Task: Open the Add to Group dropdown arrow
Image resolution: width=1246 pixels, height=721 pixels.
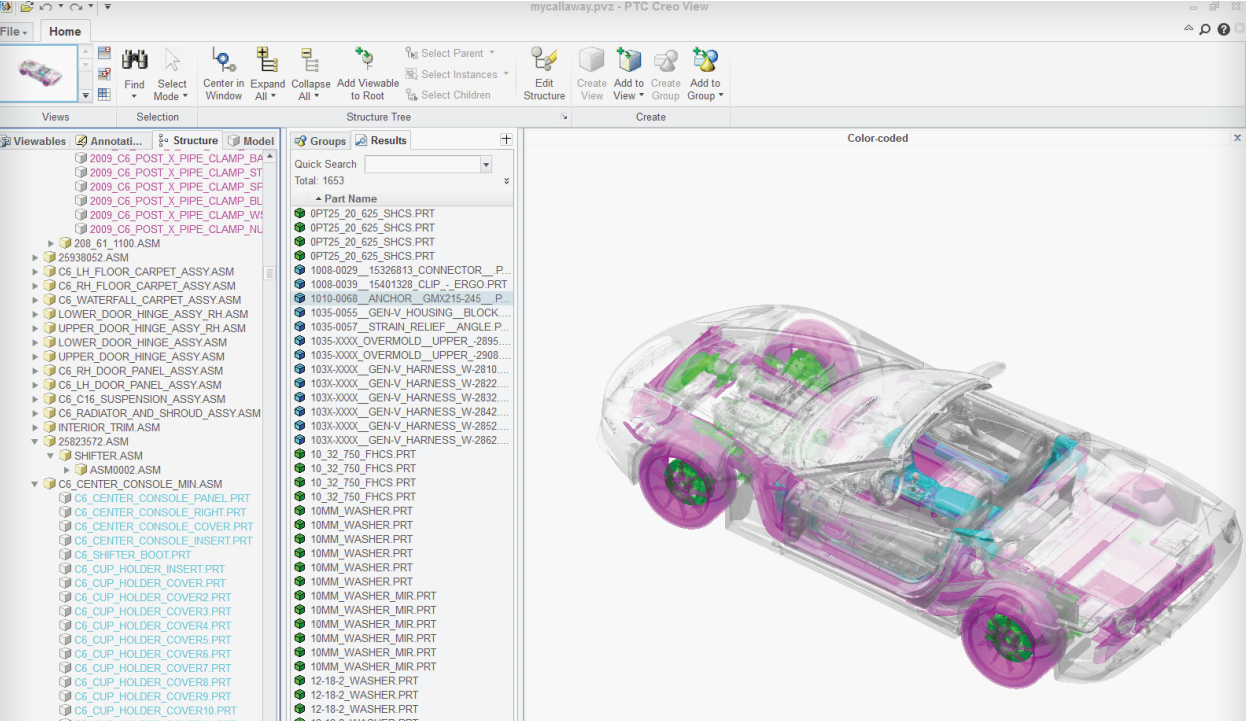Action: pyautogui.click(x=721, y=96)
